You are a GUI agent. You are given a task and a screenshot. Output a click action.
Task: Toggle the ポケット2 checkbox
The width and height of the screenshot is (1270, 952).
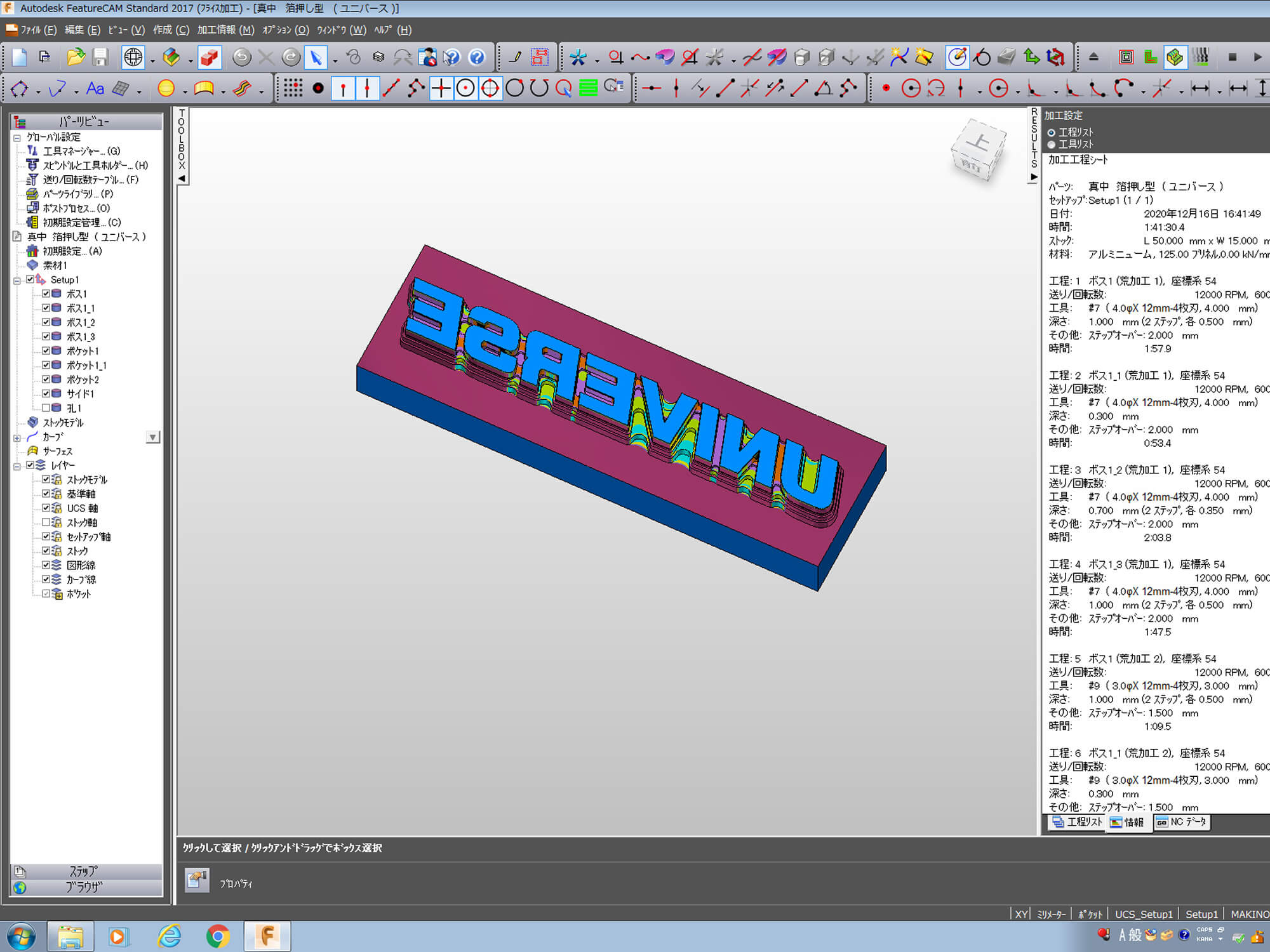pyautogui.click(x=46, y=380)
